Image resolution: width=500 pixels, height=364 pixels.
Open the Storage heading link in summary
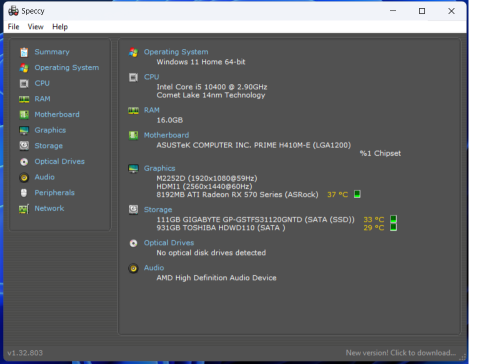[x=158, y=210]
